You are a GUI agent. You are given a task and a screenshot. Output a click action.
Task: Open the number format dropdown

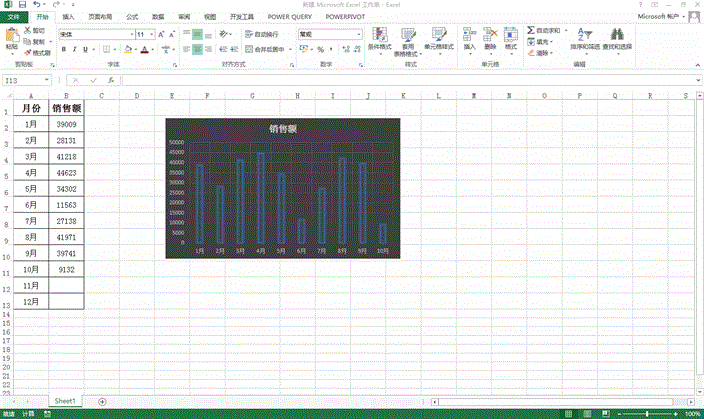[359, 34]
